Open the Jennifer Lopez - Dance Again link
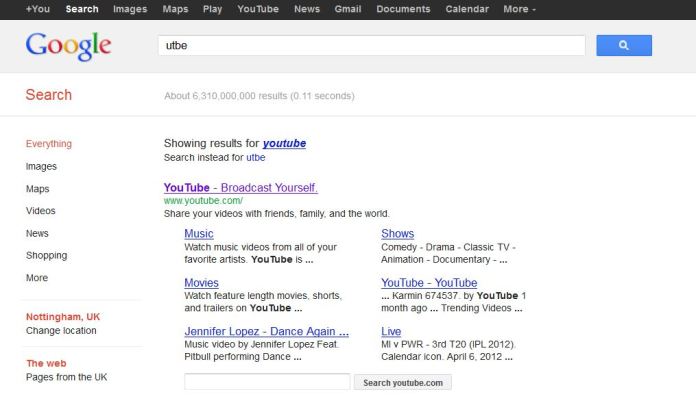The image size is (696, 405). [x=266, y=331]
